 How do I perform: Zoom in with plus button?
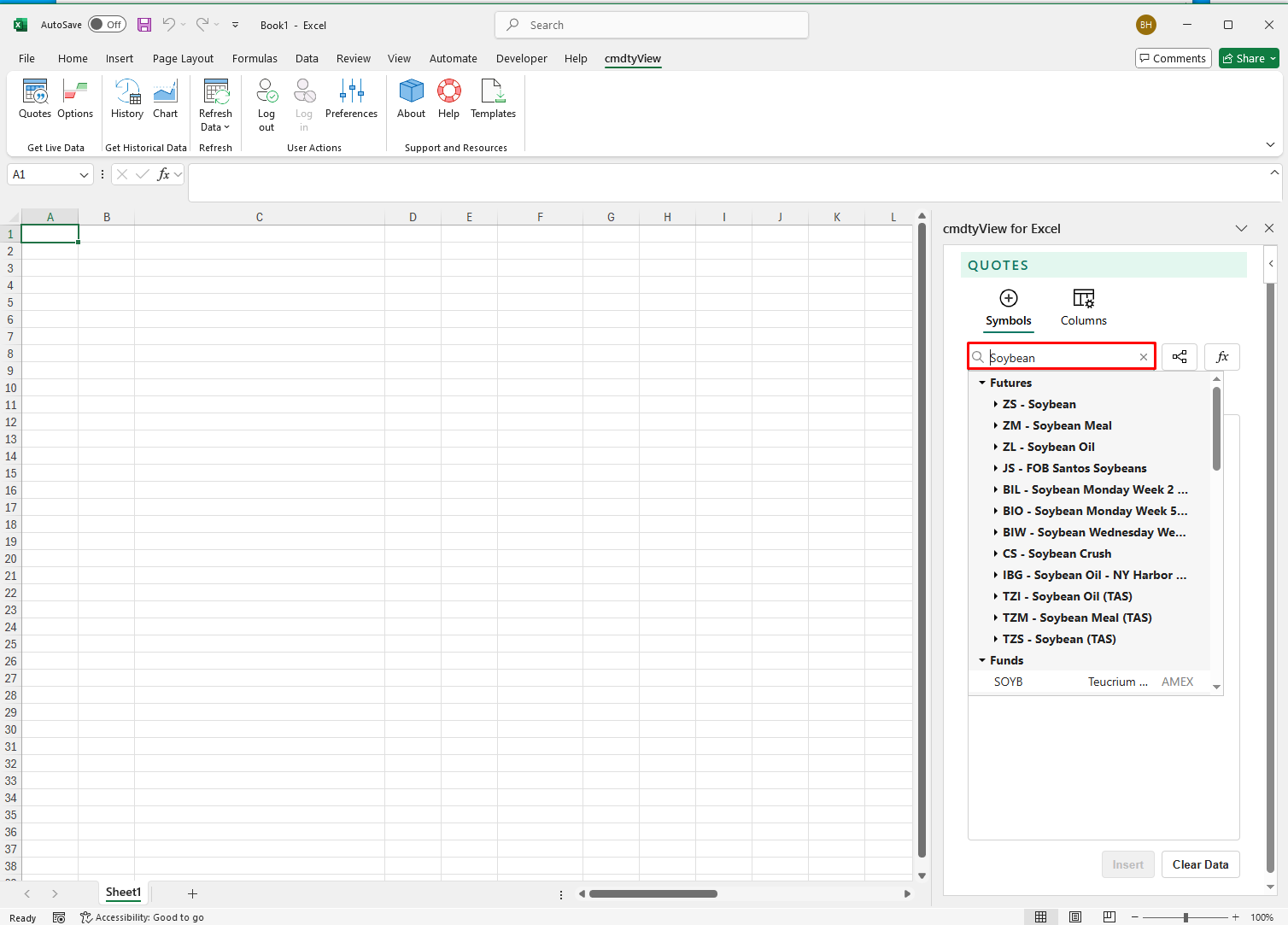(x=1235, y=917)
